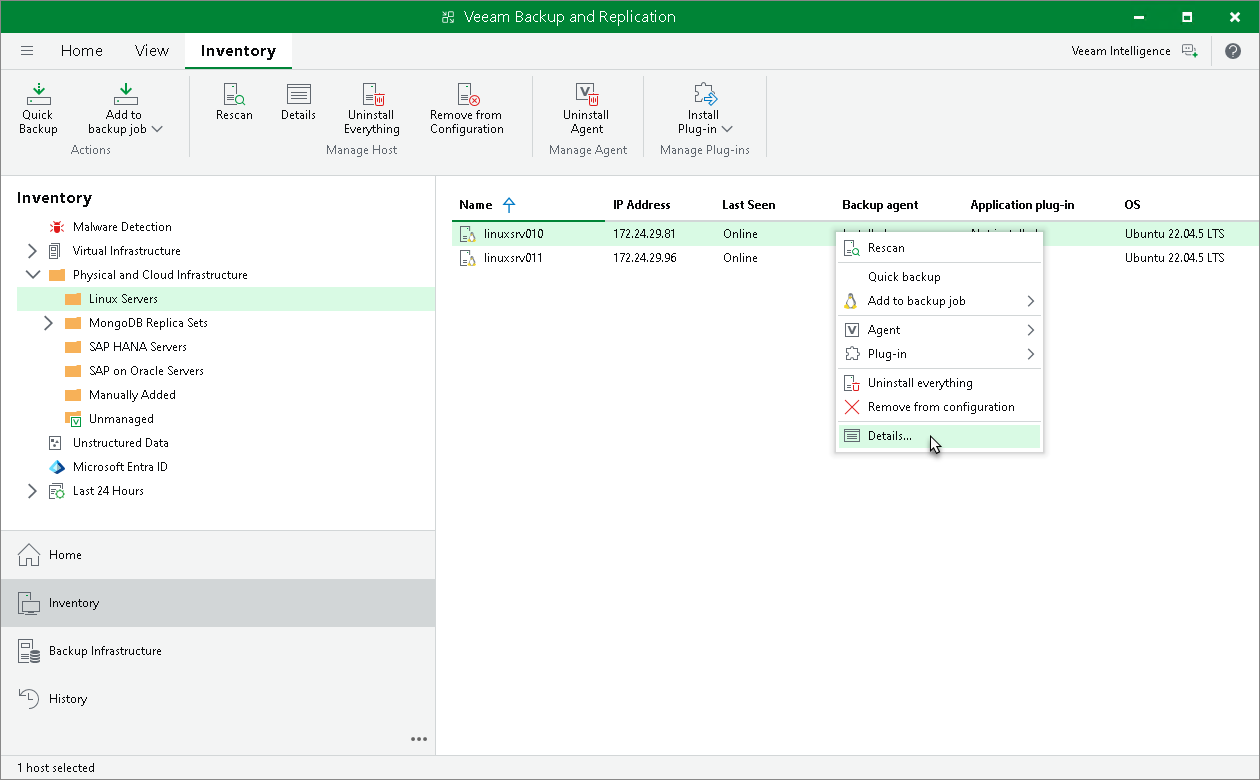Collapse the Physical and Cloud Infrastructure node
Image resolution: width=1260 pixels, height=780 pixels.
(32, 275)
